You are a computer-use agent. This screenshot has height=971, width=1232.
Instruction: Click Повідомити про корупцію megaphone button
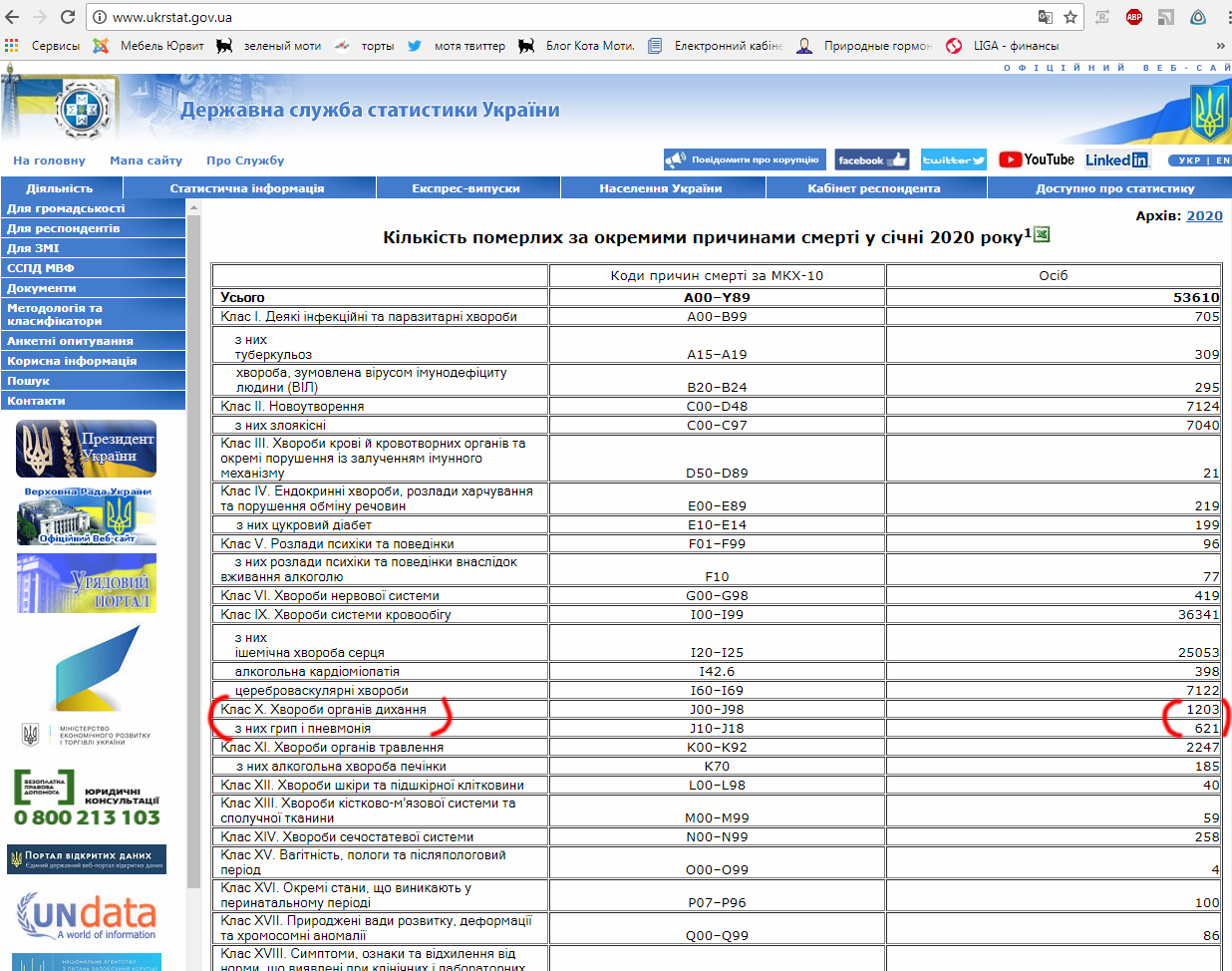coord(744,160)
